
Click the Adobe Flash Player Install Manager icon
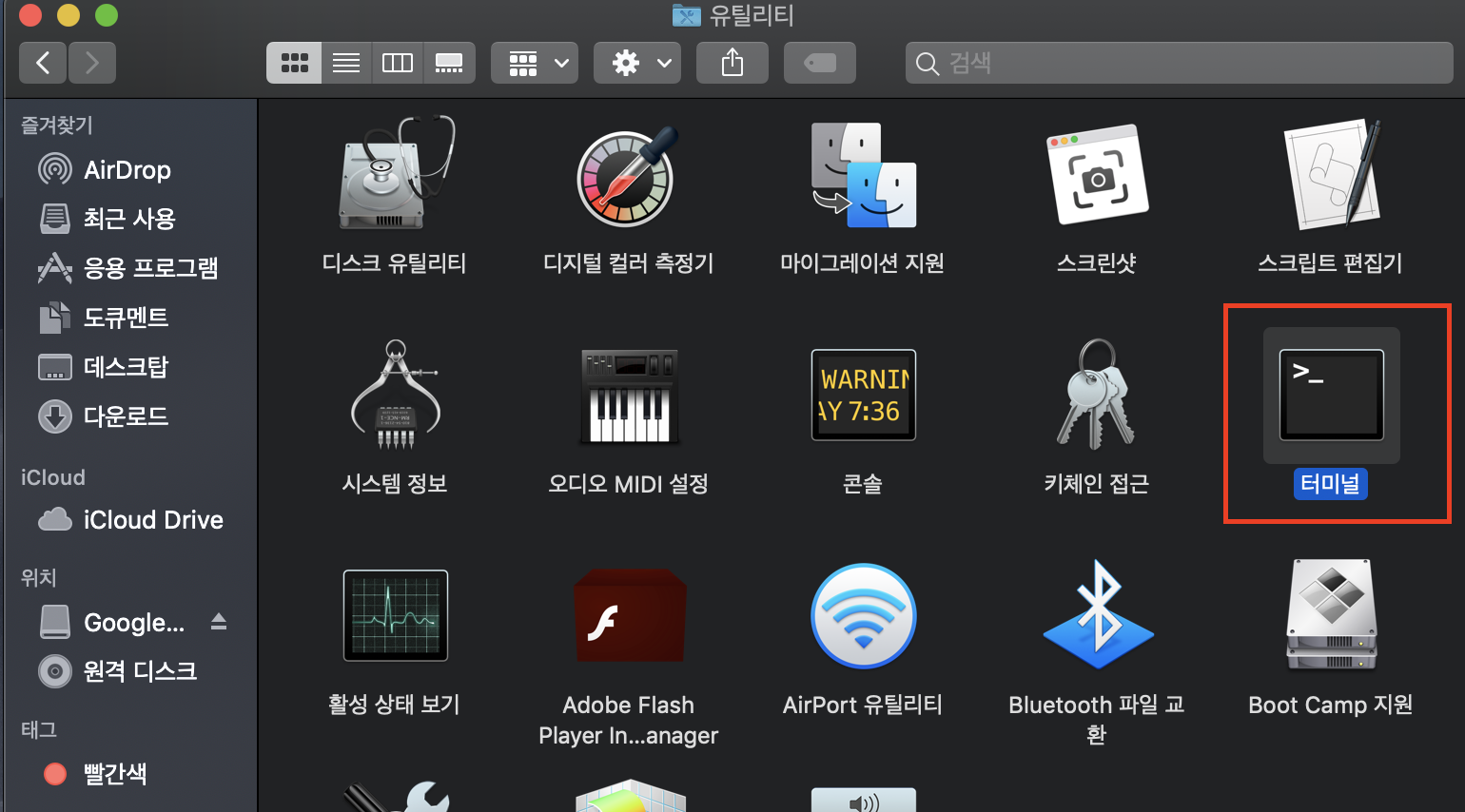(628, 615)
